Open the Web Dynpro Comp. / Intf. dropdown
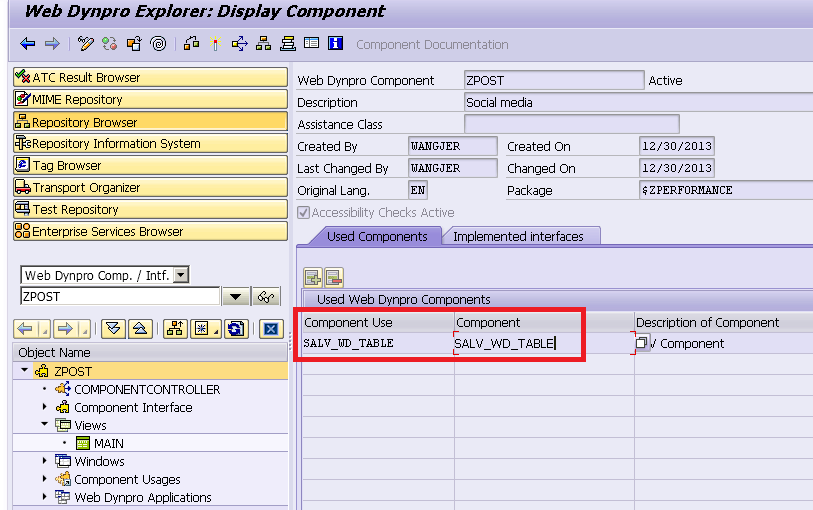The image size is (813, 510). pyautogui.click(x=181, y=275)
